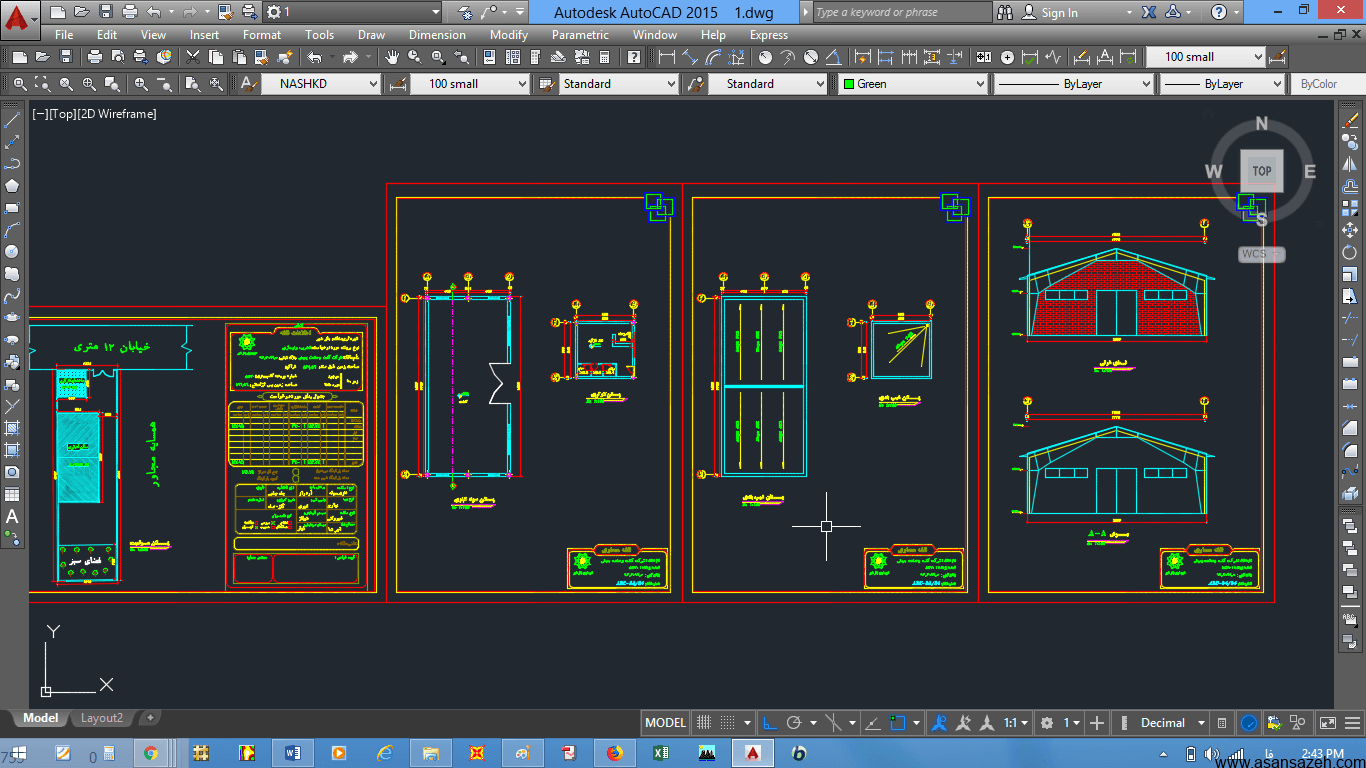Open the NASHKD text style dropdown

pyautogui.click(x=321, y=84)
